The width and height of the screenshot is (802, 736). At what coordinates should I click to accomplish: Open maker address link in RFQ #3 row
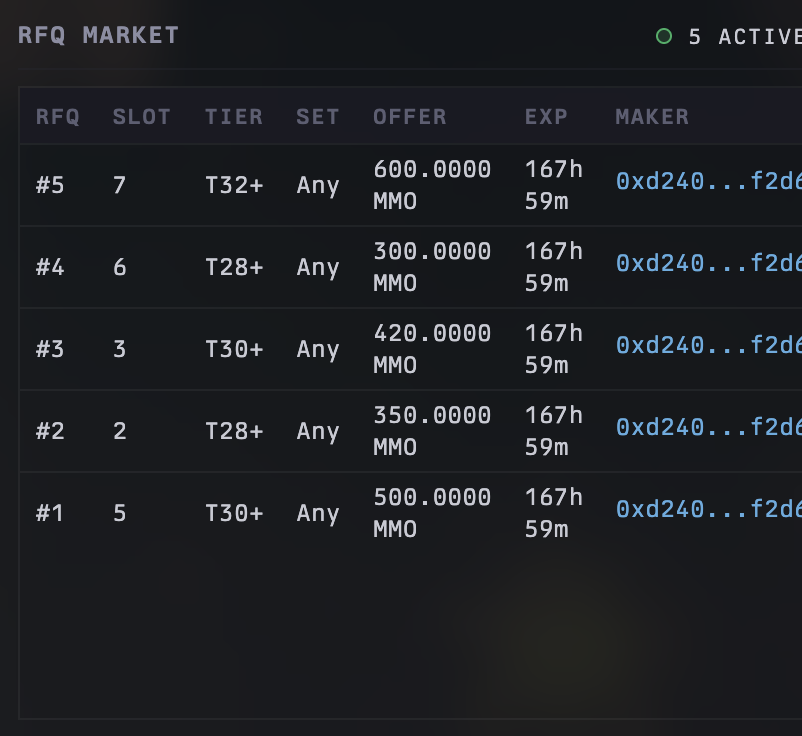pos(709,346)
